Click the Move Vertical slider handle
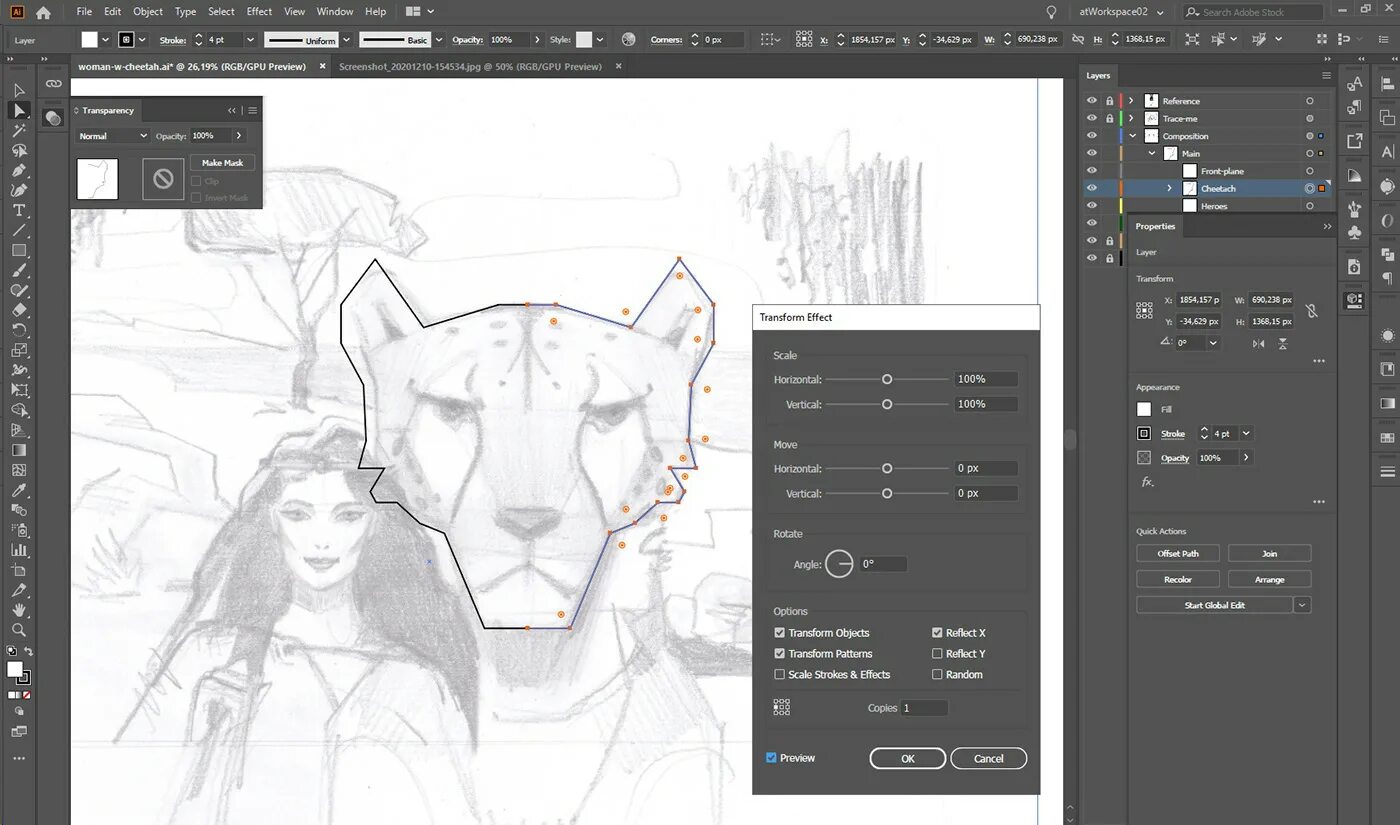 pyautogui.click(x=887, y=494)
